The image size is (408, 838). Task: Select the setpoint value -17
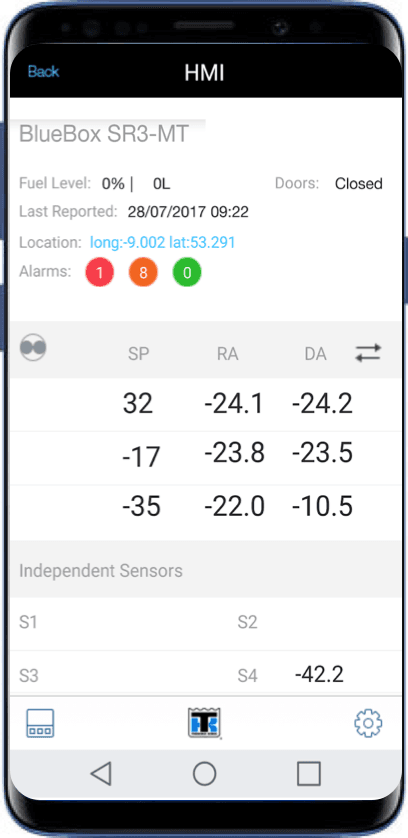tap(141, 457)
